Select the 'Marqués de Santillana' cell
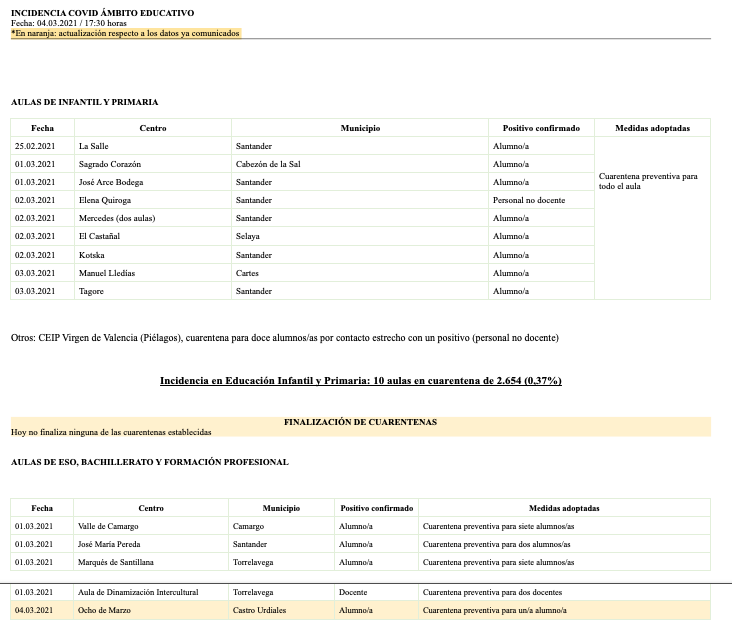This screenshot has width=732, height=629. (x=116, y=562)
